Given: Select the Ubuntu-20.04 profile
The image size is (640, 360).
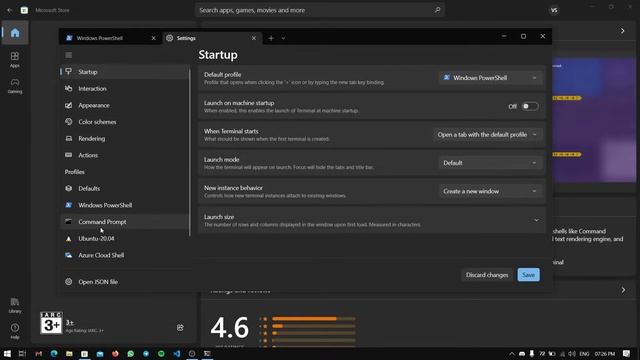Looking at the screenshot, I should pos(124,238).
